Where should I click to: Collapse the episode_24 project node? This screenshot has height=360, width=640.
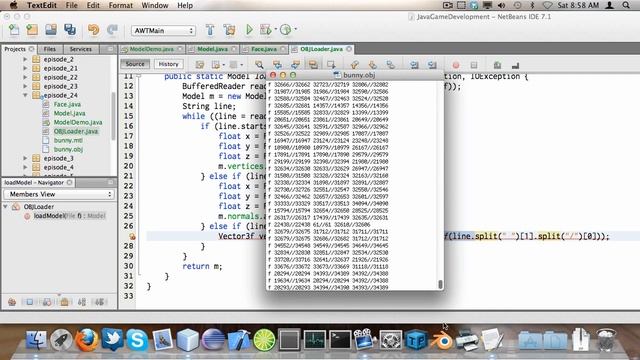tap(25, 95)
